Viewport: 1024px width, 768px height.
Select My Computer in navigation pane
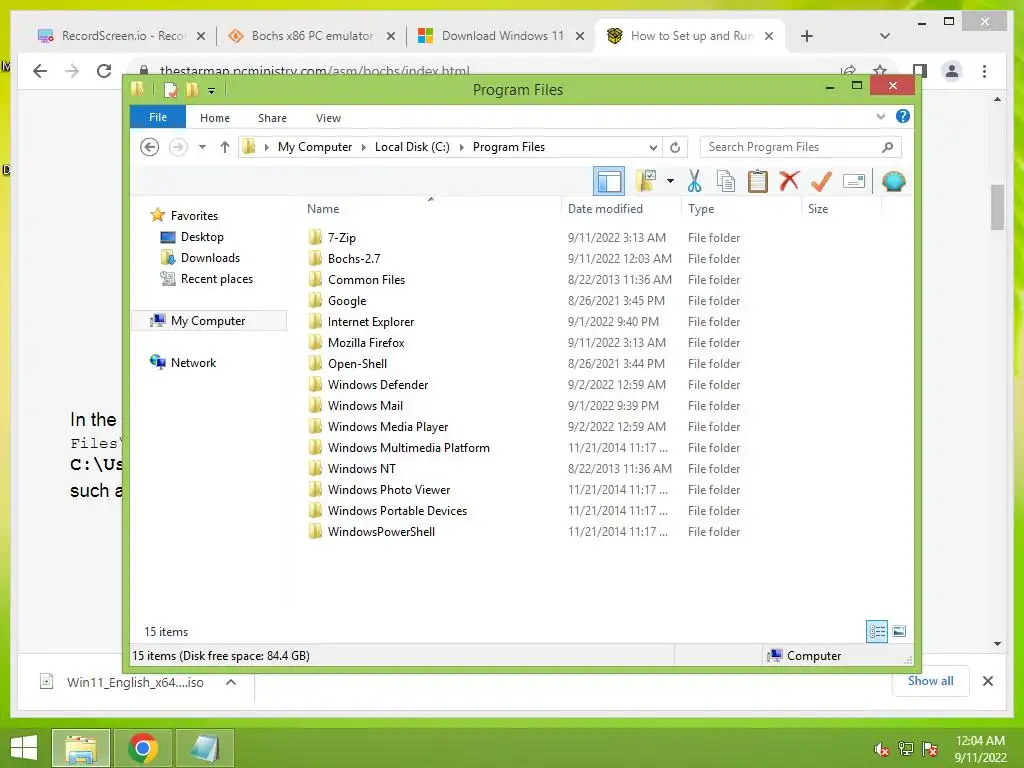click(208, 321)
